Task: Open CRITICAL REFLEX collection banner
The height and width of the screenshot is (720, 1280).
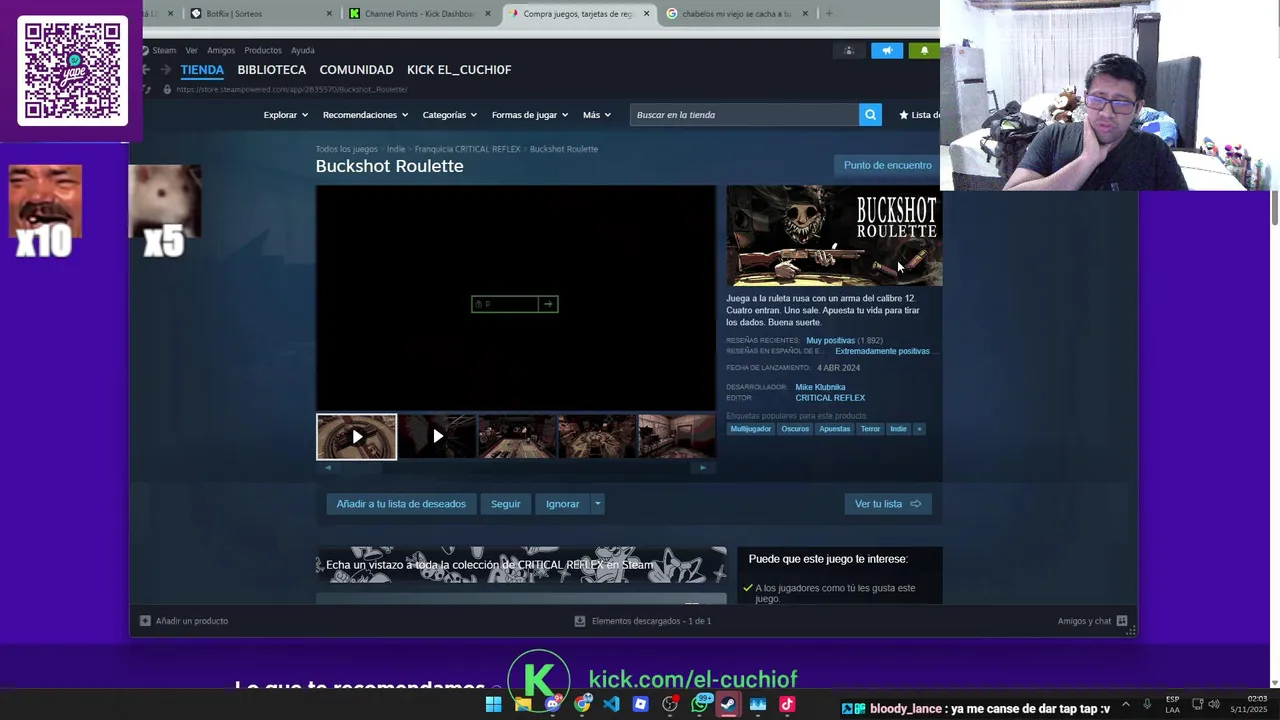Action: click(521, 565)
